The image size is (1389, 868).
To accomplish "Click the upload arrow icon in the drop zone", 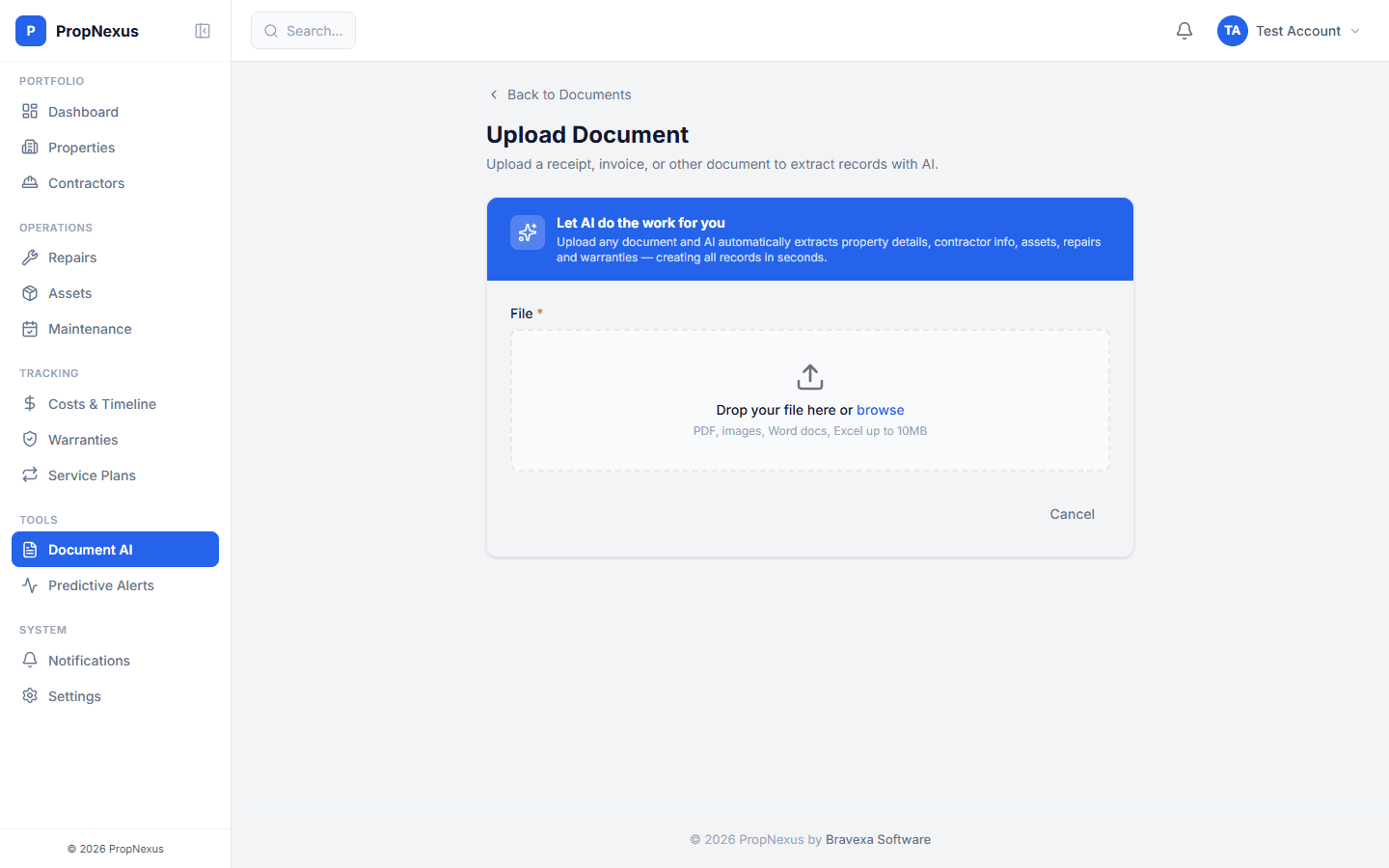I will [x=809, y=377].
